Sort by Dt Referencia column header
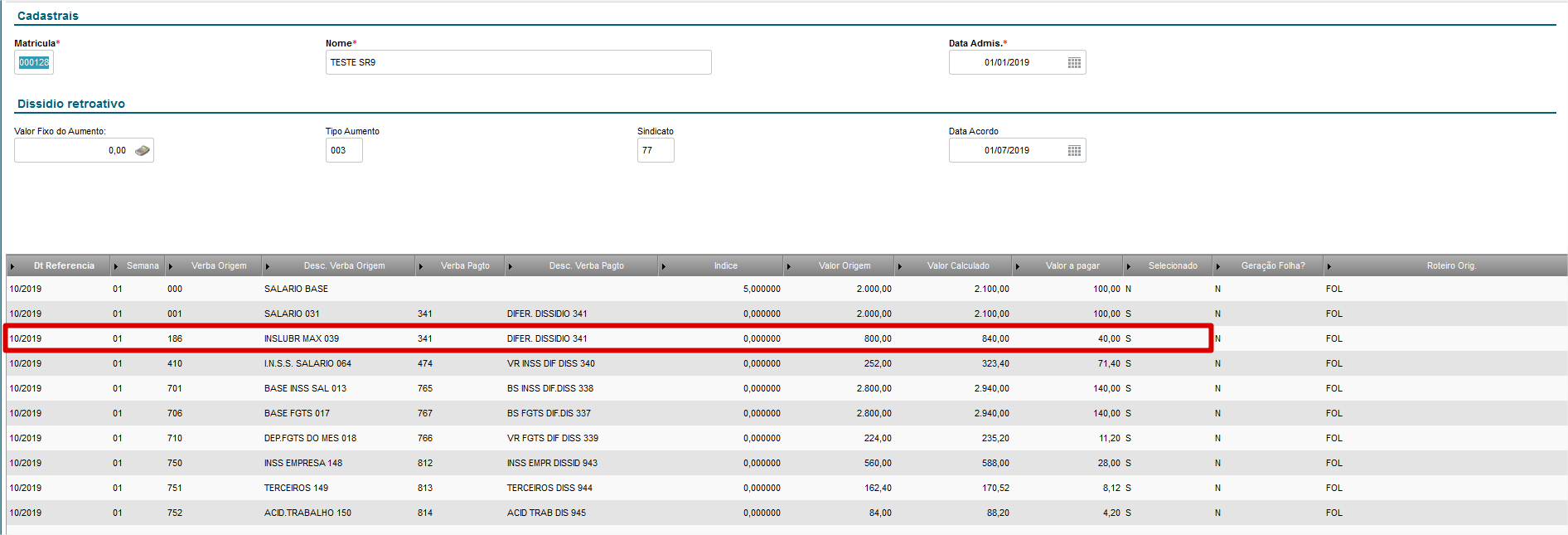1568x535 pixels. 64,265
